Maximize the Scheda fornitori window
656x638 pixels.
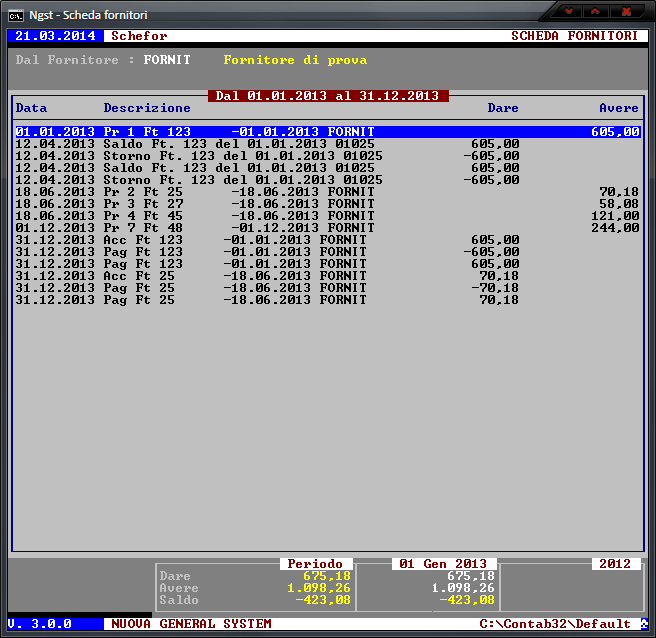[595, 11]
